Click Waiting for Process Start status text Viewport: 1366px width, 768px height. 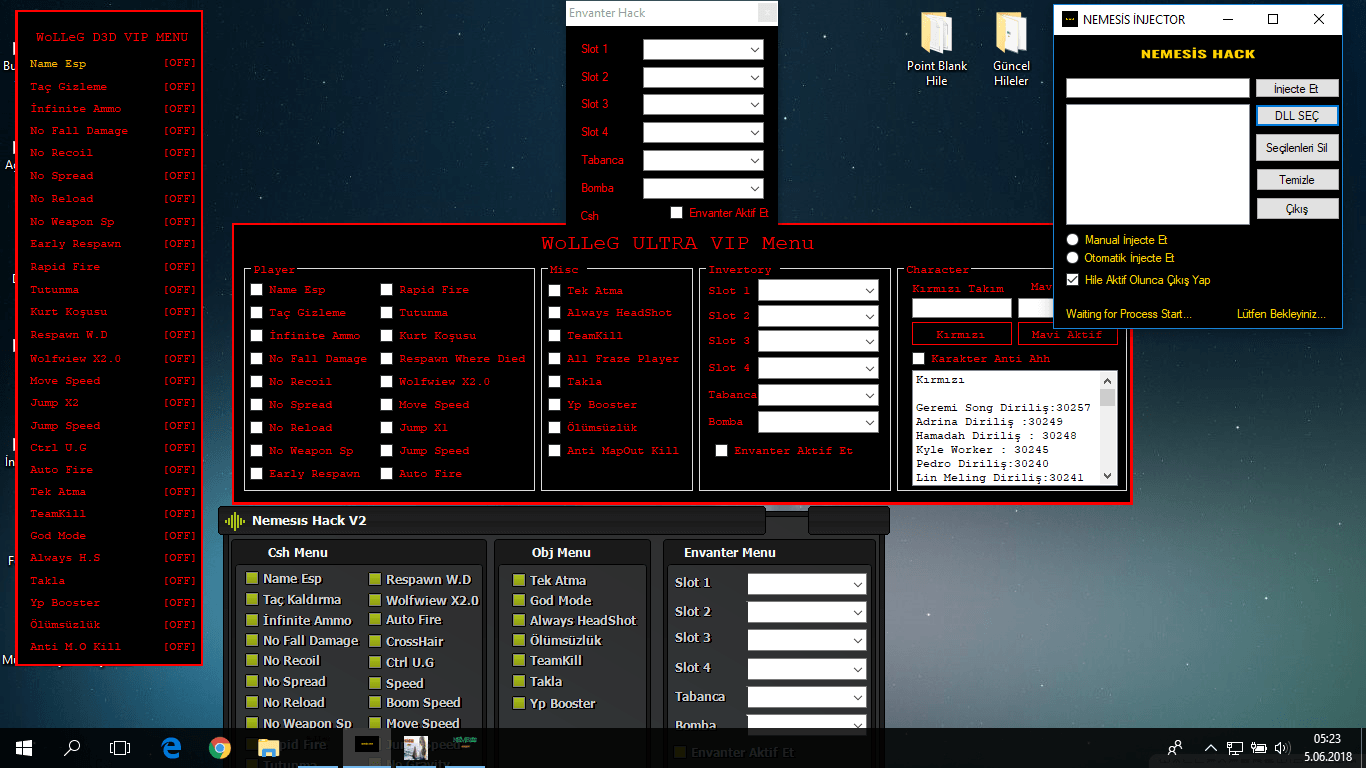(1128, 314)
